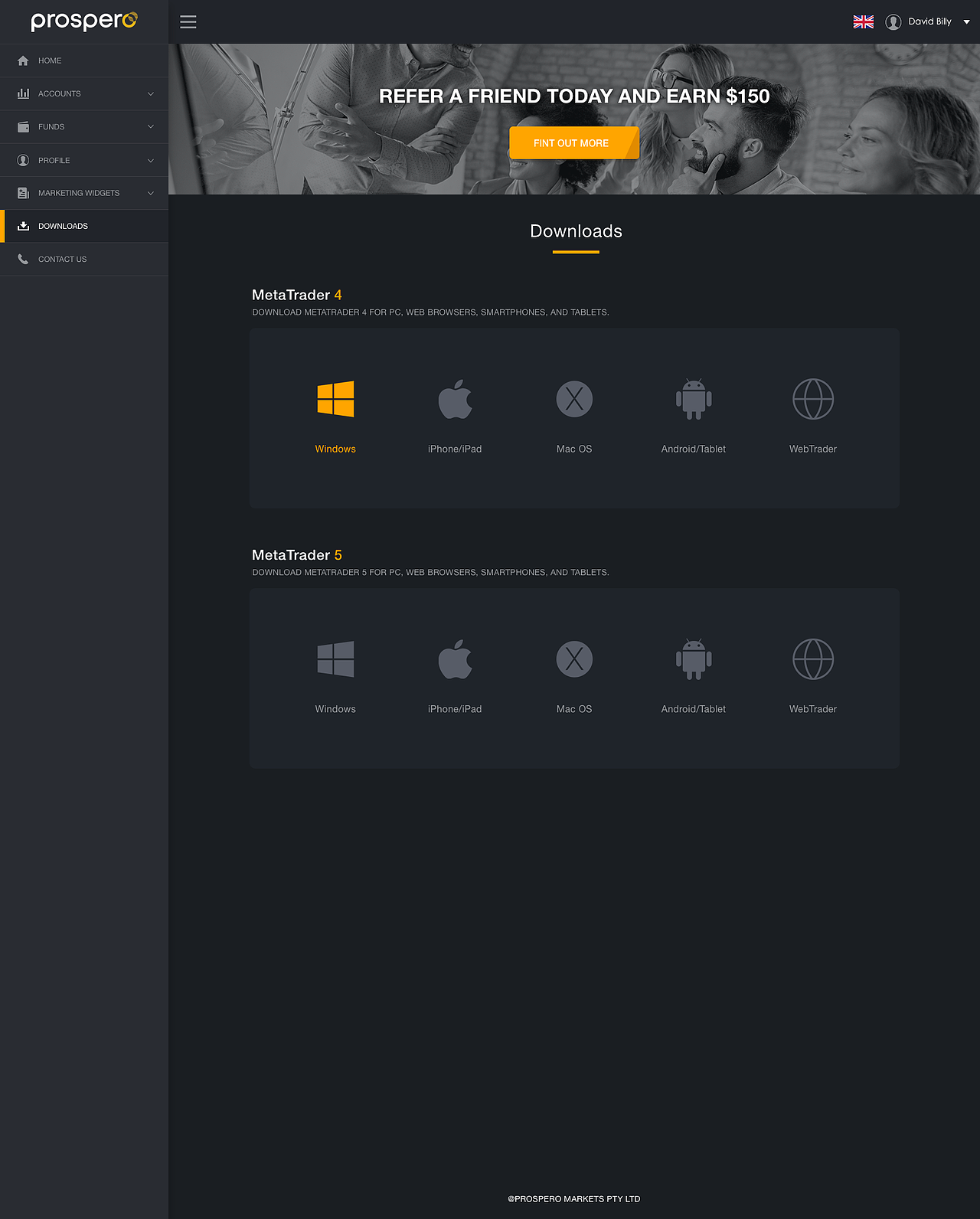Download MetaTrader 5 Windows icon
Viewport: 980px width, 1219px height.
click(x=335, y=659)
